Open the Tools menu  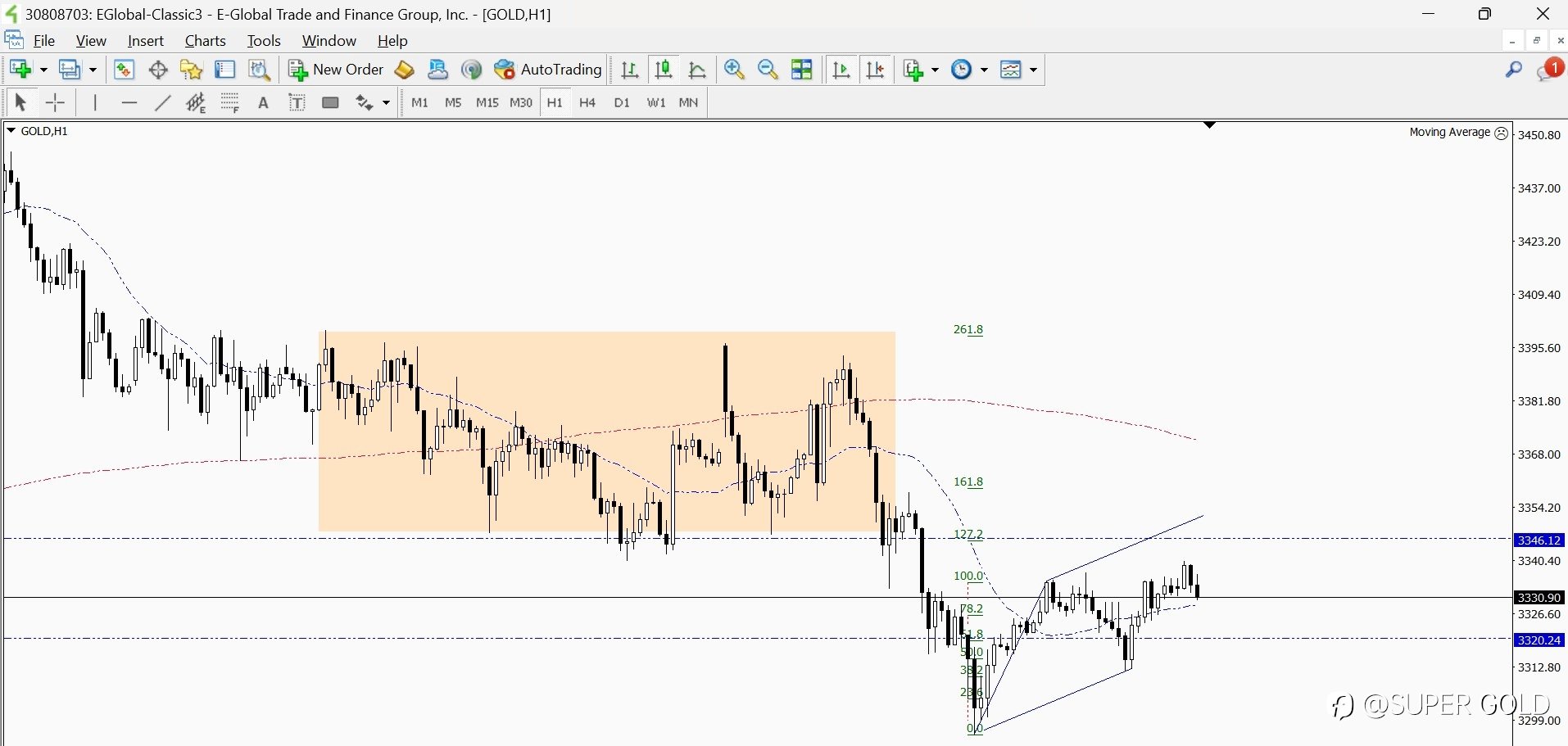[x=264, y=40]
